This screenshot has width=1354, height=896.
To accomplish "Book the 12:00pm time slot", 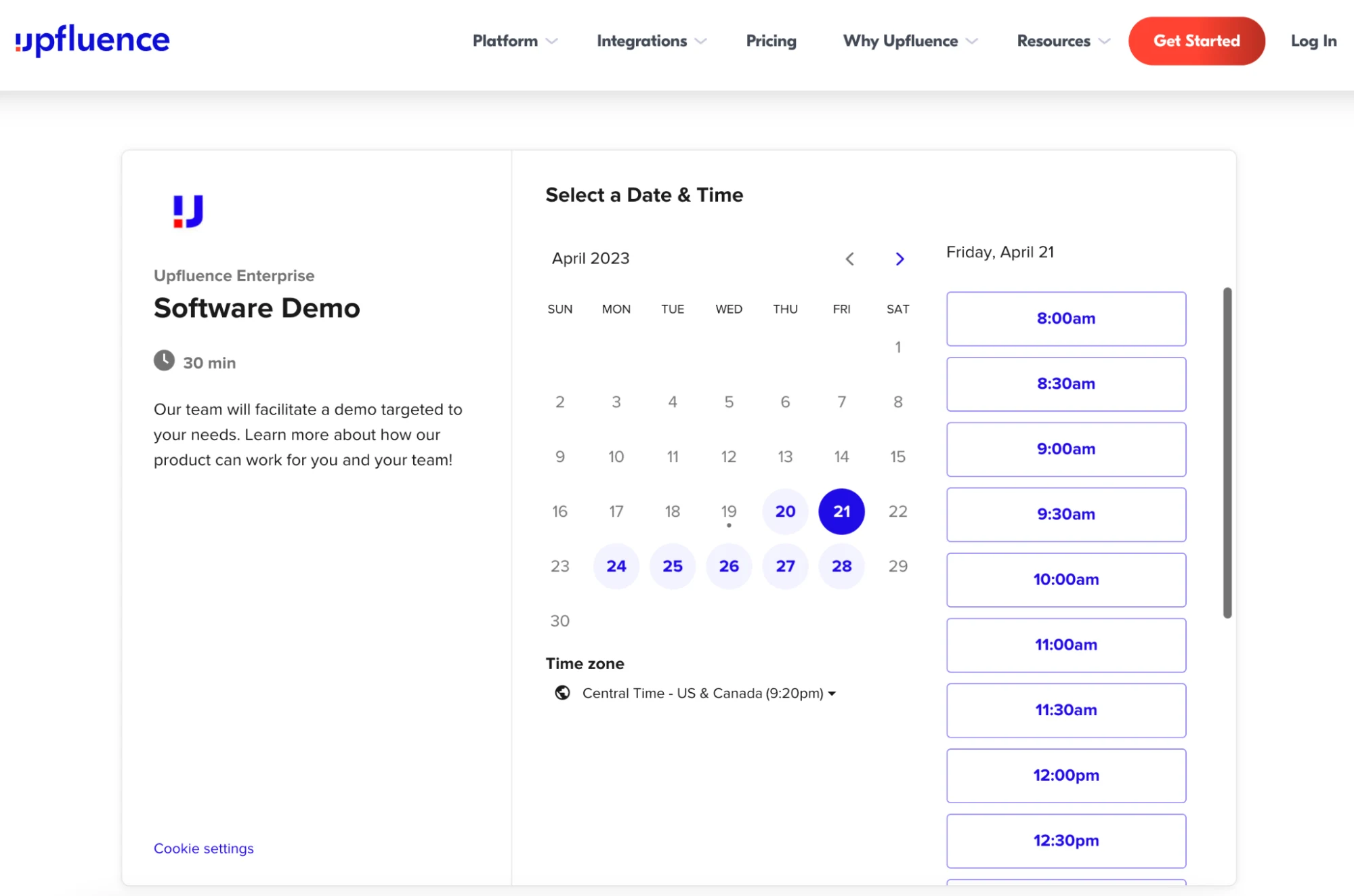I will [x=1065, y=775].
